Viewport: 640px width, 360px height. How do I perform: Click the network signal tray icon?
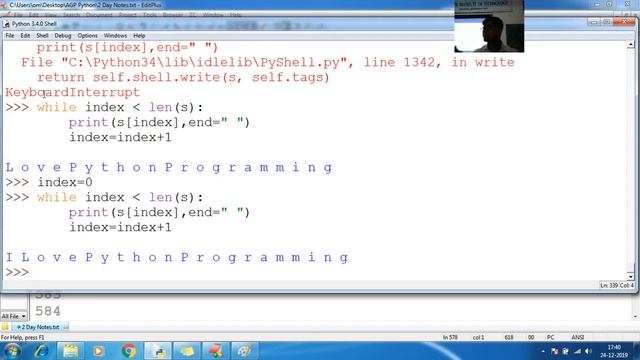[x=577, y=351]
